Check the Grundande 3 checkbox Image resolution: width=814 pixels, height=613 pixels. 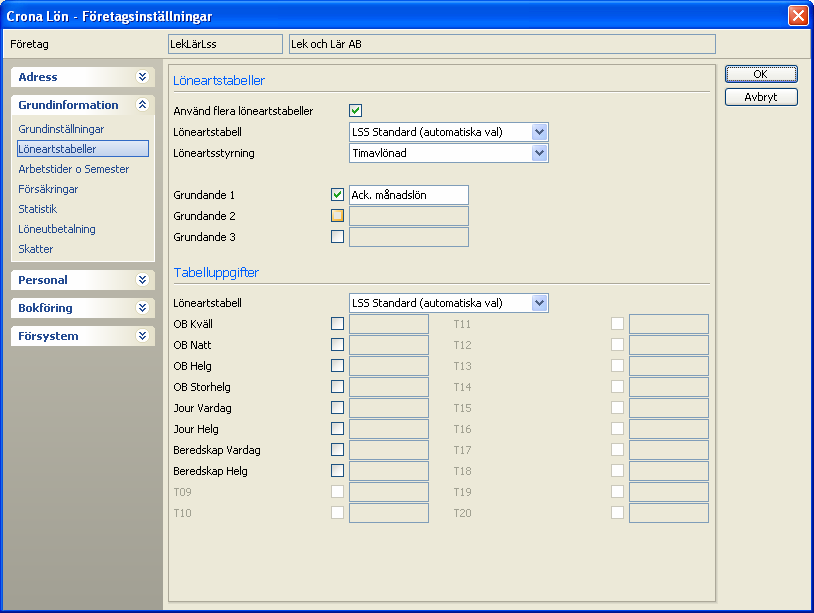coord(337,237)
